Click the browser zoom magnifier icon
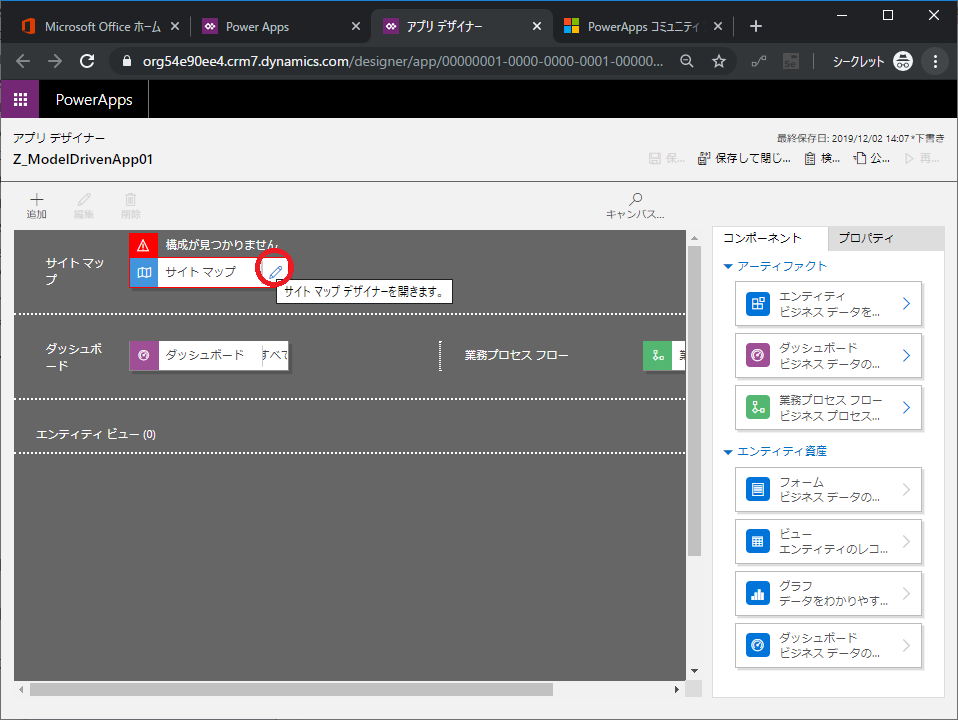This screenshot has width=958, height=720. click(x=687, y=61)
